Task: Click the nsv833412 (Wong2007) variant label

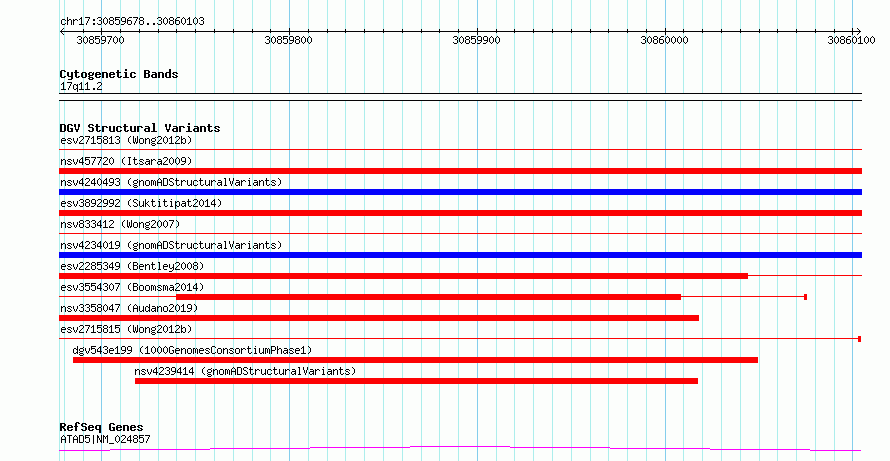Action: click(x=120, y=224)
